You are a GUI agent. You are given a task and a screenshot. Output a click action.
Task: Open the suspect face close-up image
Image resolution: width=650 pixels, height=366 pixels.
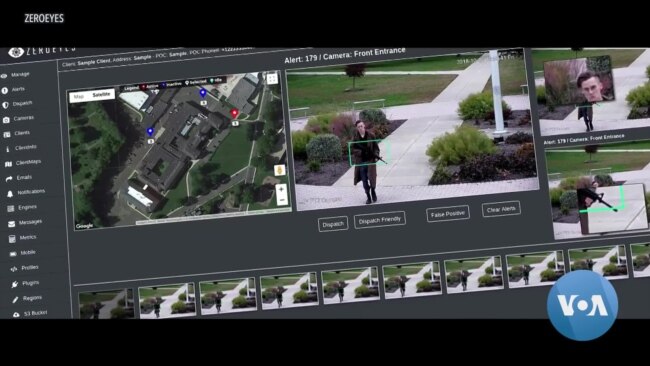579,81
